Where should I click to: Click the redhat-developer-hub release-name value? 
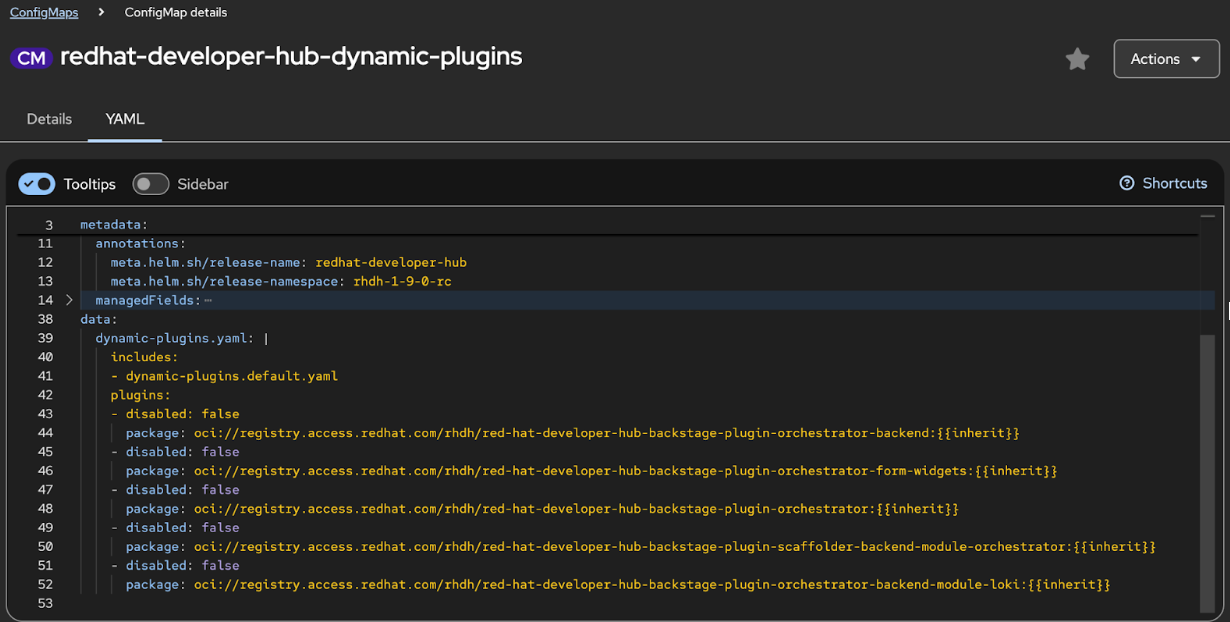[x=391, y=262]
